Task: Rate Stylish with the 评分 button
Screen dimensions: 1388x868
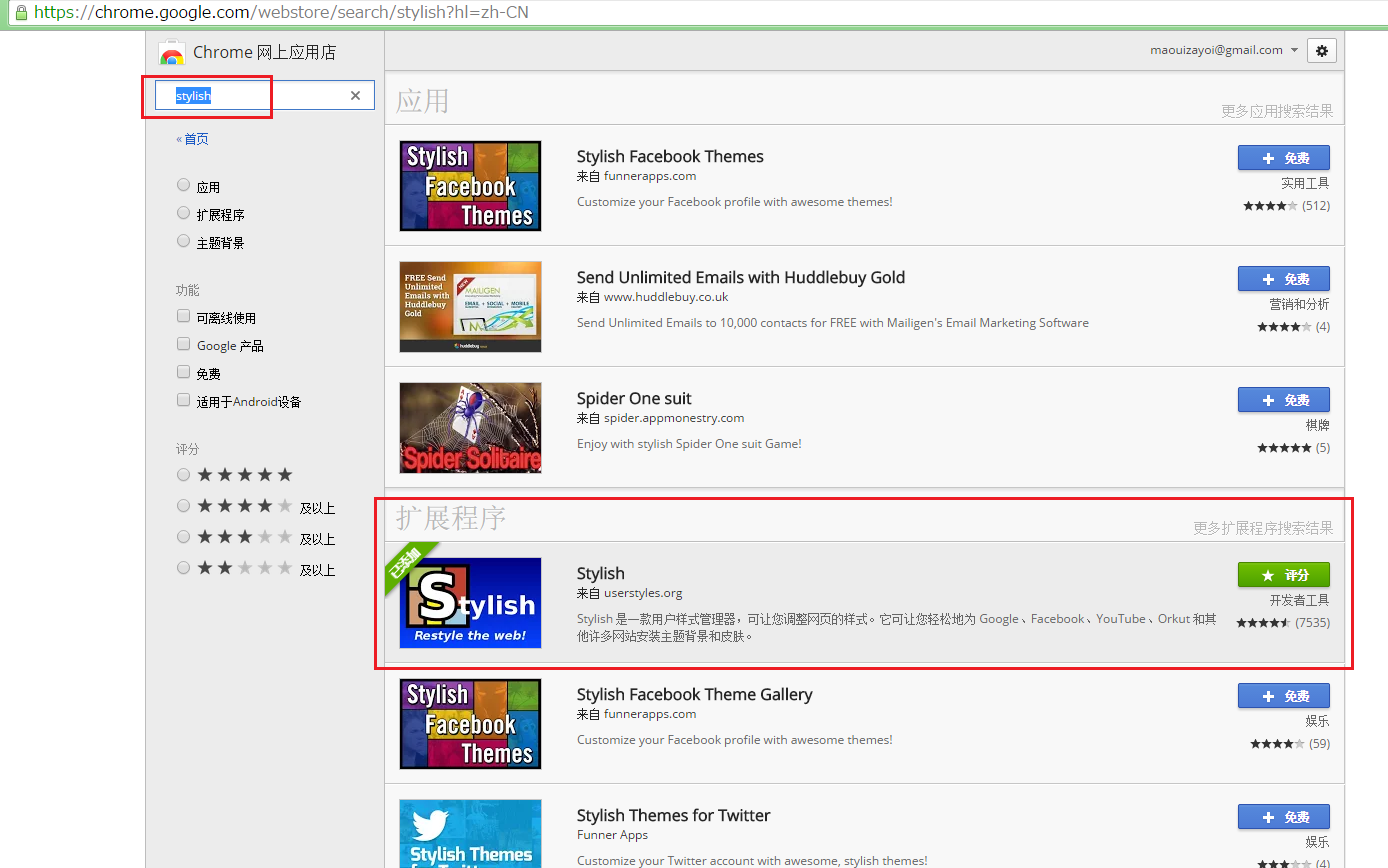Action: [x=1284, y=575]
